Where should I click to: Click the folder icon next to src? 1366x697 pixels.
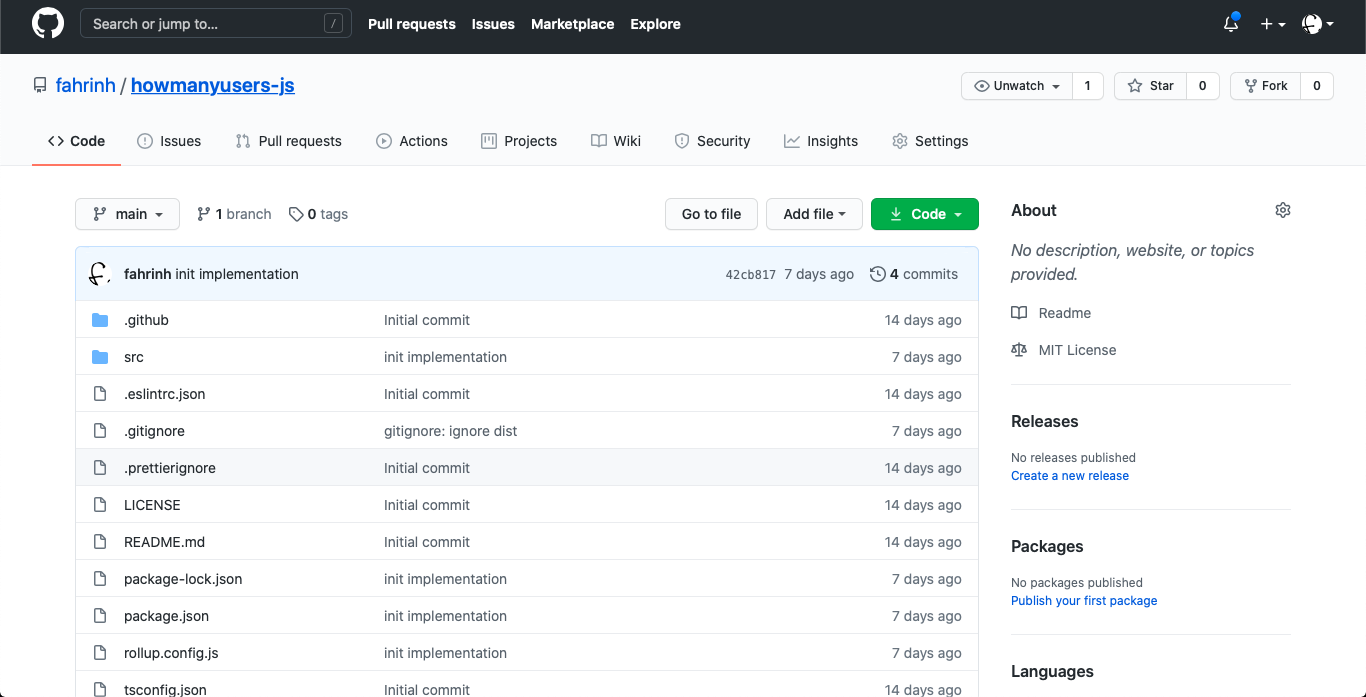(100, 357)
